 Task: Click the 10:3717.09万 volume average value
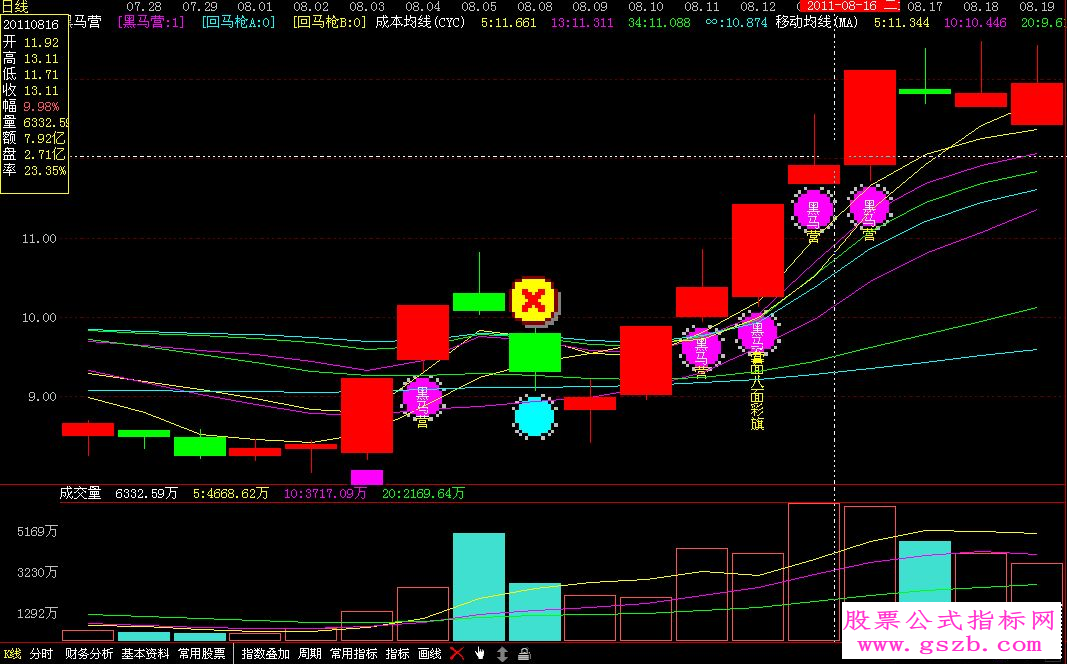click(x=325, y=494)
